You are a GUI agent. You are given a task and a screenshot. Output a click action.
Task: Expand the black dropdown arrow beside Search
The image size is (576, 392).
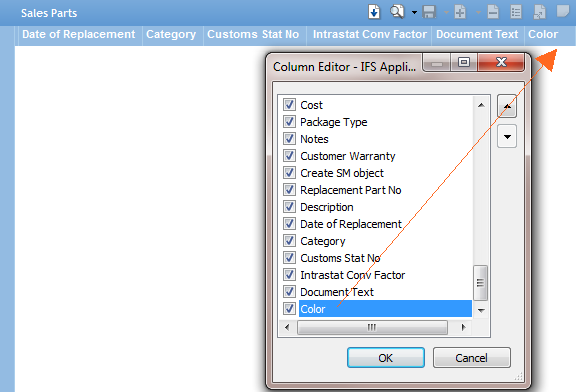click(x=414, y=12)
